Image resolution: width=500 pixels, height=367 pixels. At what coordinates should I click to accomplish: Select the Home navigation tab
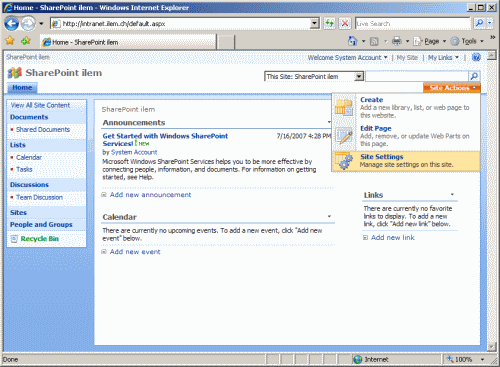[x=22, y=88]
